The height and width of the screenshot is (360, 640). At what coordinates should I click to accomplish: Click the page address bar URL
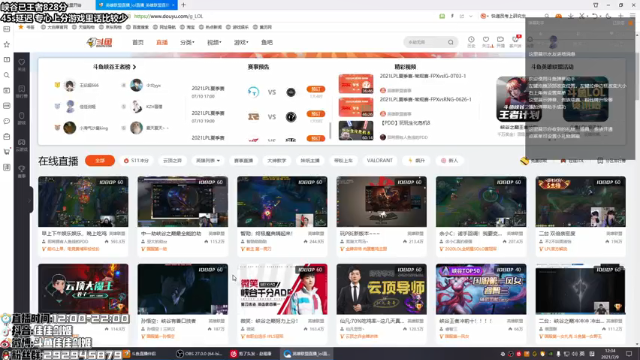(168, 16)
